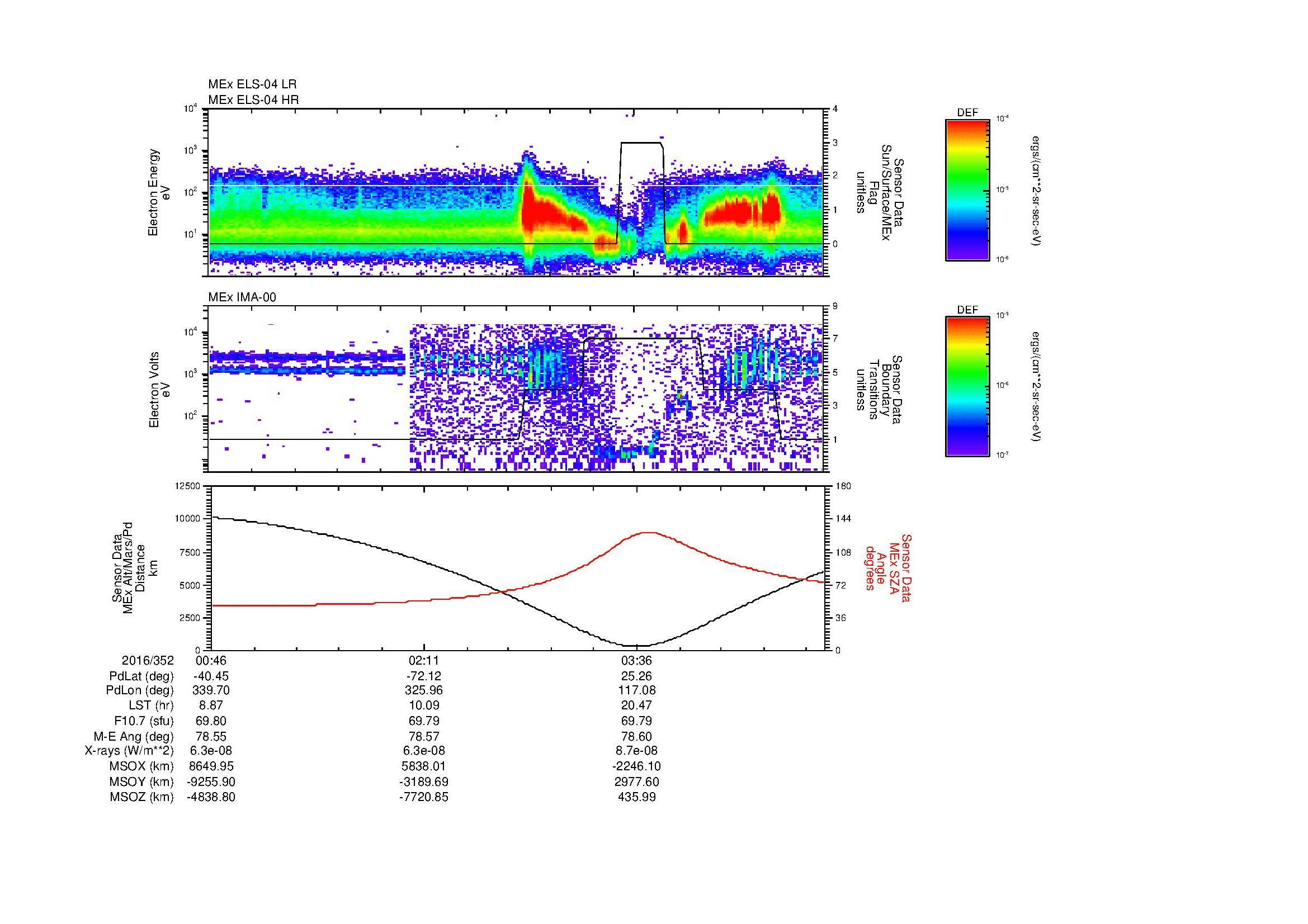Click the 'MEx ELS-04 HR' panel title
This screenshot has width=1308, height=924.
(253, 100)
